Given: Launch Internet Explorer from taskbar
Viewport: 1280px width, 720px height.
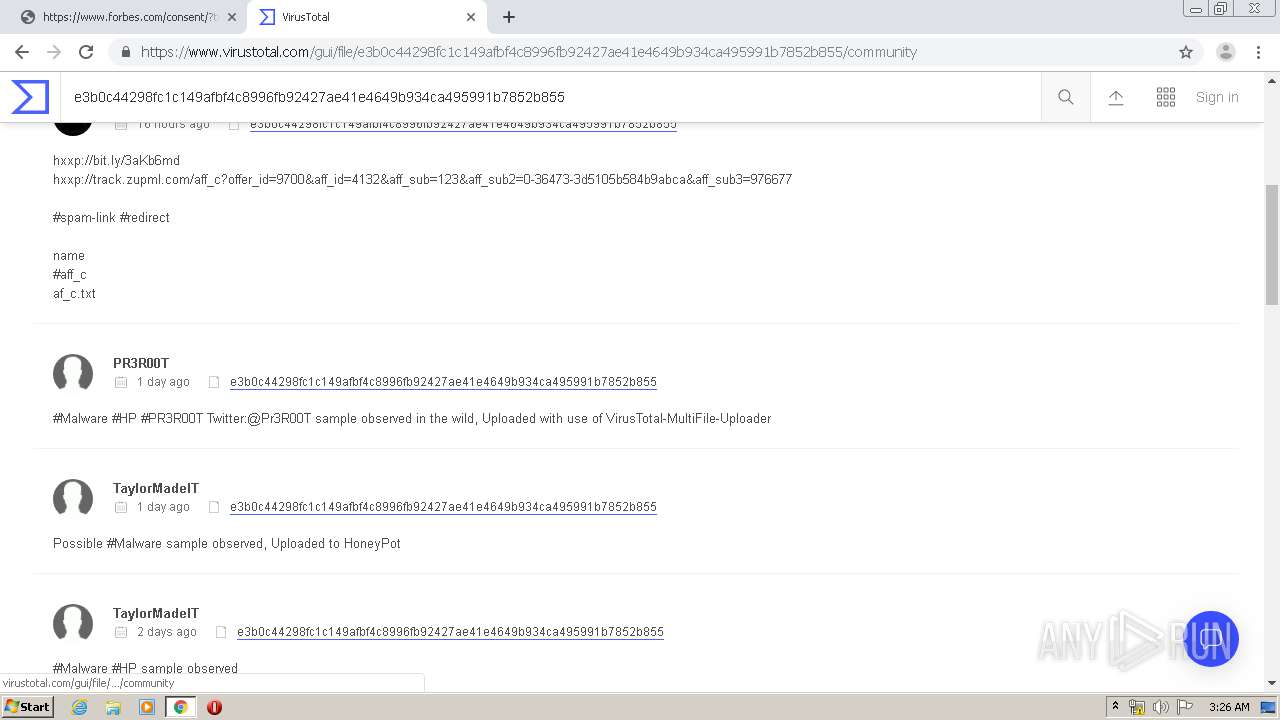Looking at the screenshot, I should tap(79, 707).
